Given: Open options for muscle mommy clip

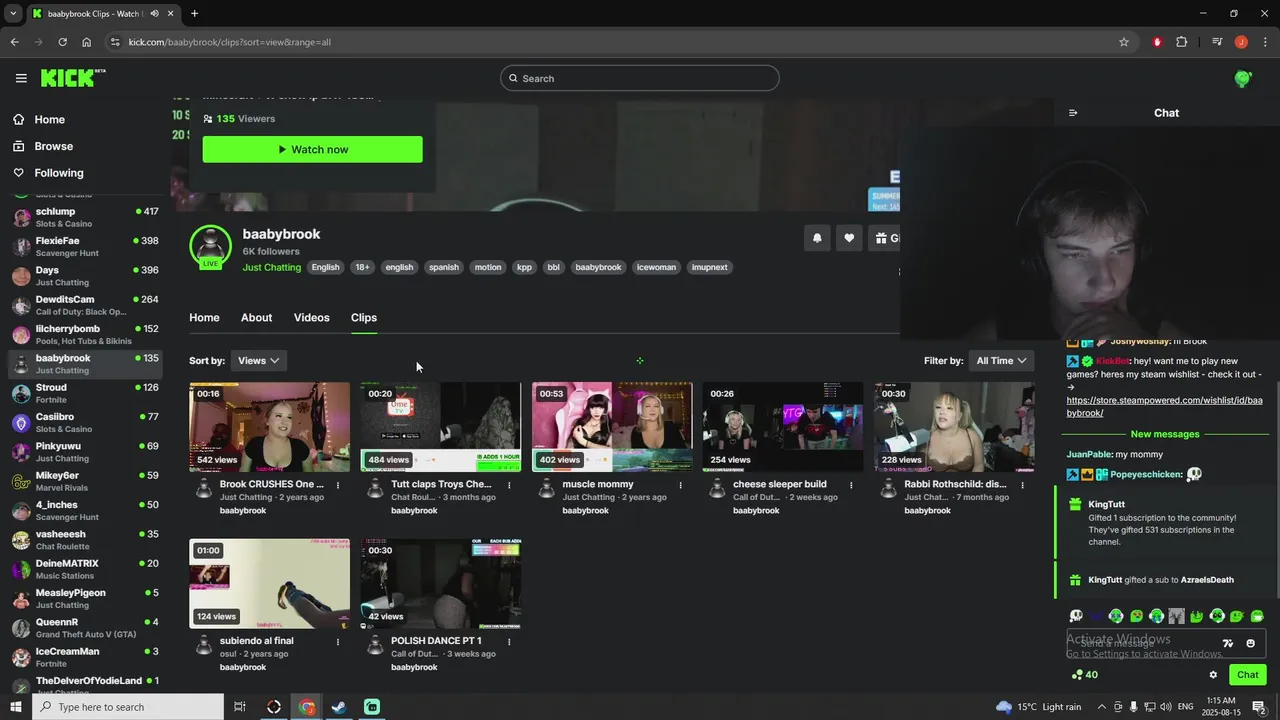Looking at the screenshot, I should click(680, 485).
